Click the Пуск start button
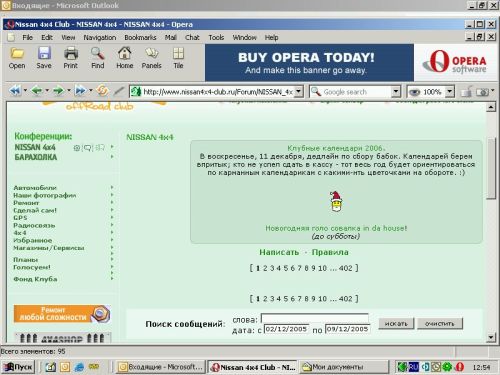The image size is (500, 375). [x=18, y=367]
